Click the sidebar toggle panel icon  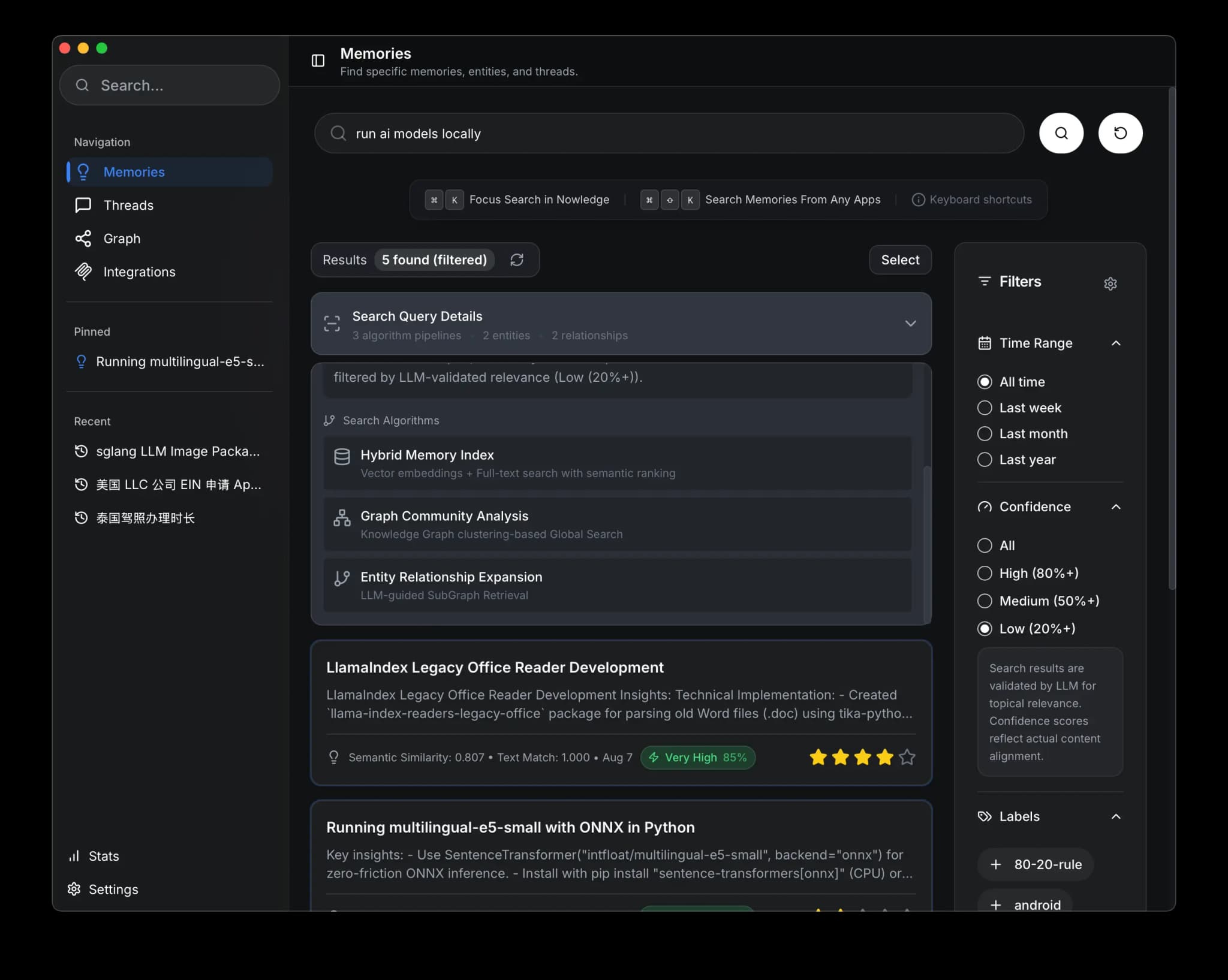318,61
